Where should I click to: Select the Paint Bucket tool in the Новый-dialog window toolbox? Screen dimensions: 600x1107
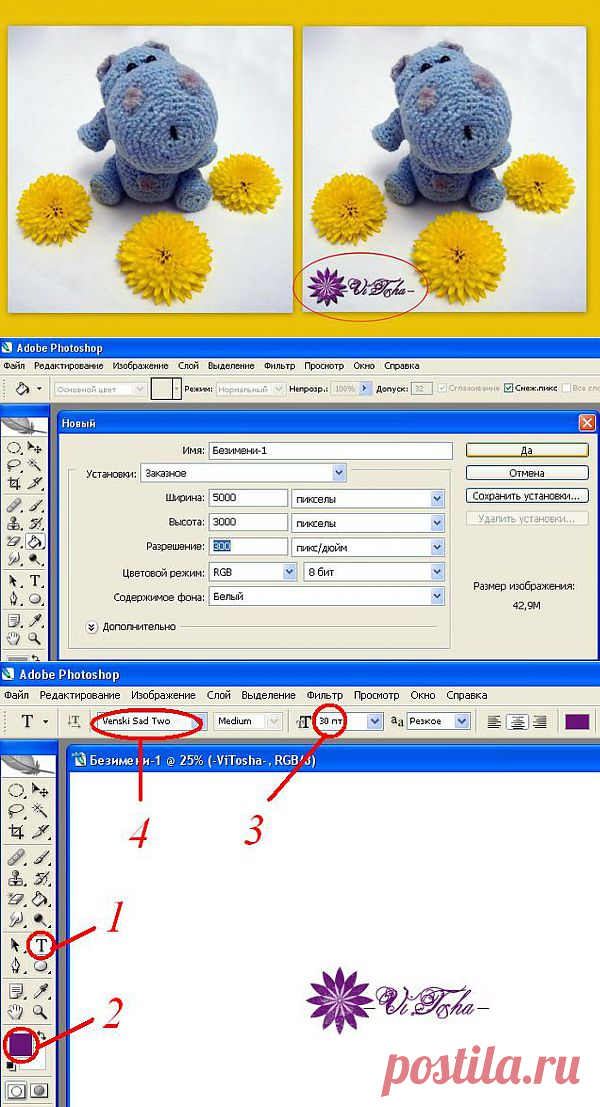click(x=35, y=541)
